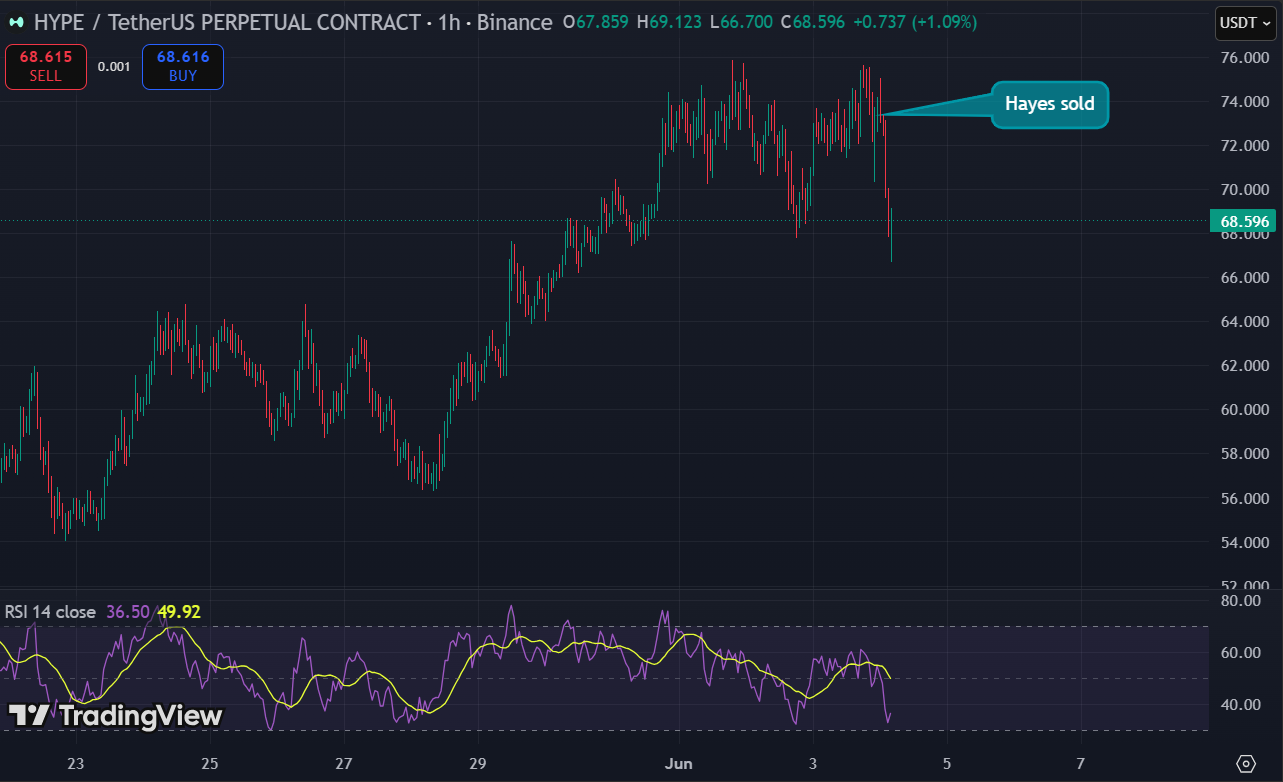Click the 25 date label on time axis
Image resolution: width=1283 pixels, height=782 pixels.
point(209,764)
